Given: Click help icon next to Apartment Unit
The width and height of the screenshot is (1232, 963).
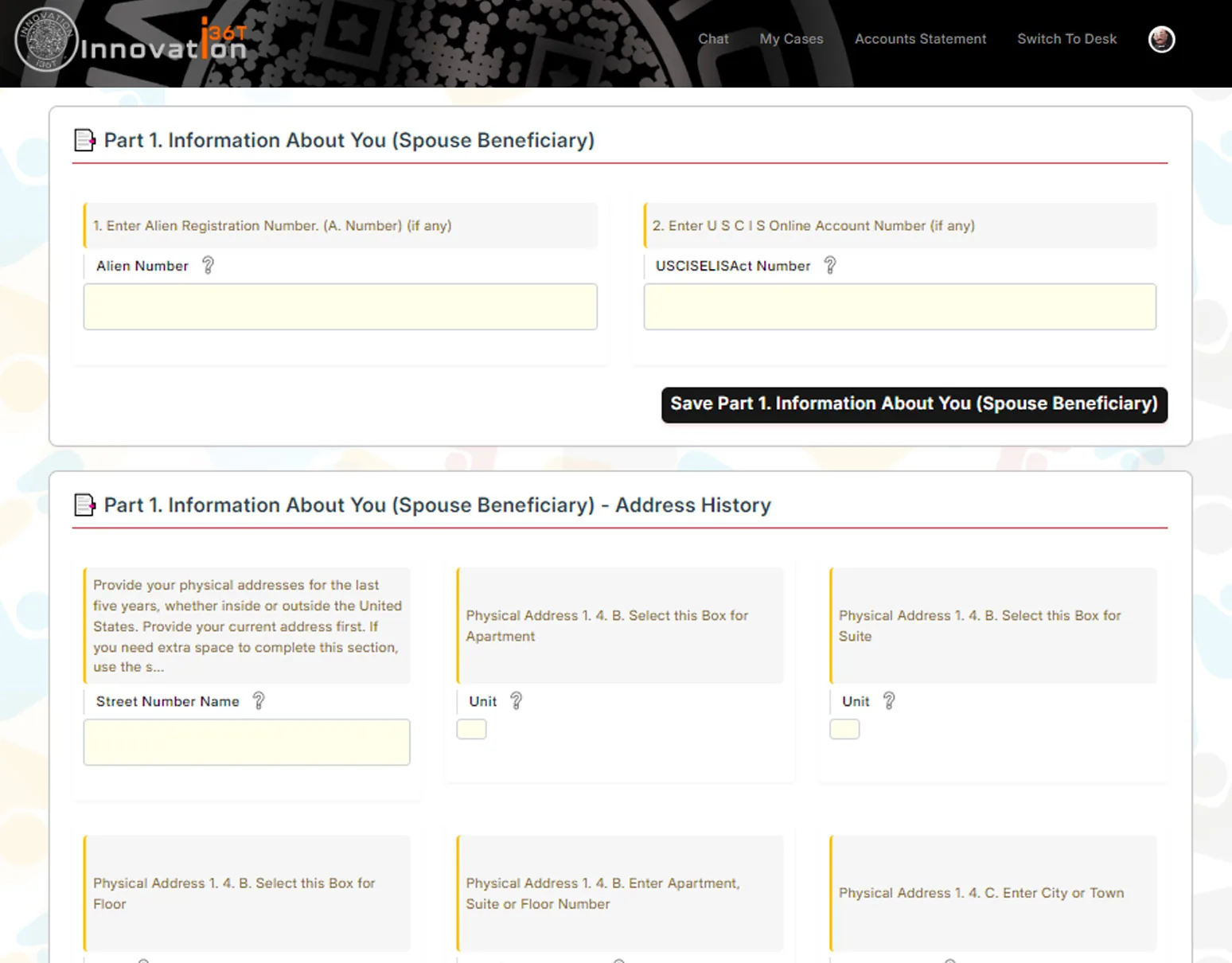Looking at the screenshot, I should coord(517,700).
